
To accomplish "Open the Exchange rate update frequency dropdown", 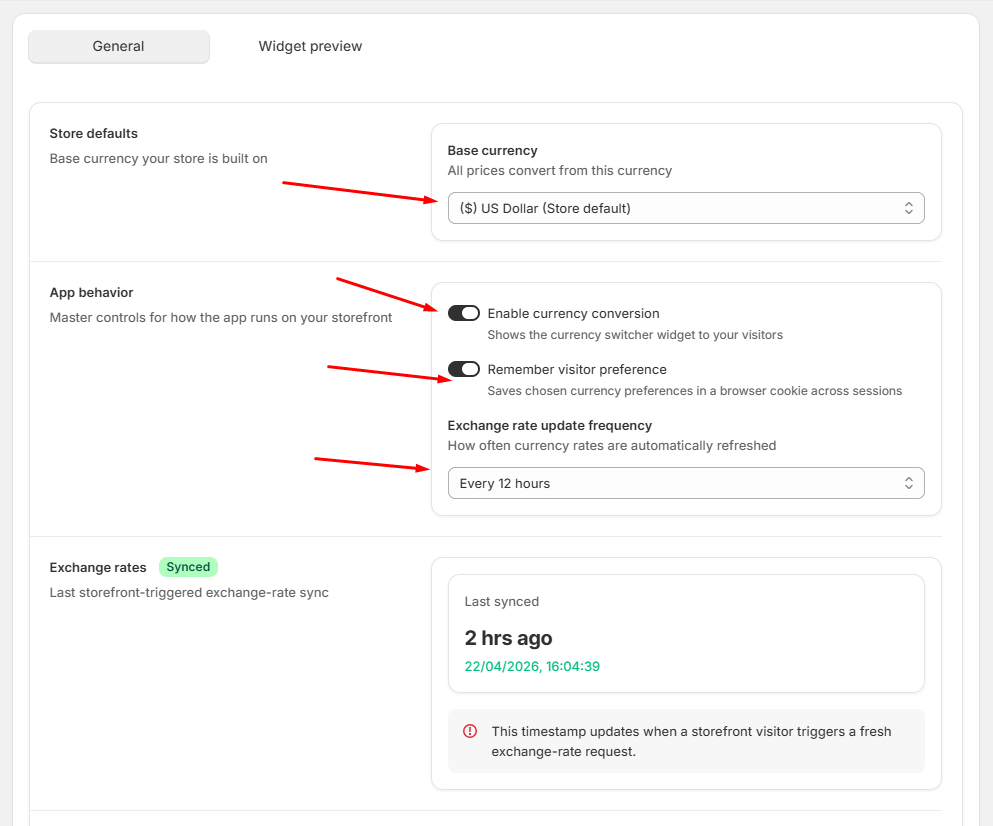I will (x=686, y=482).
